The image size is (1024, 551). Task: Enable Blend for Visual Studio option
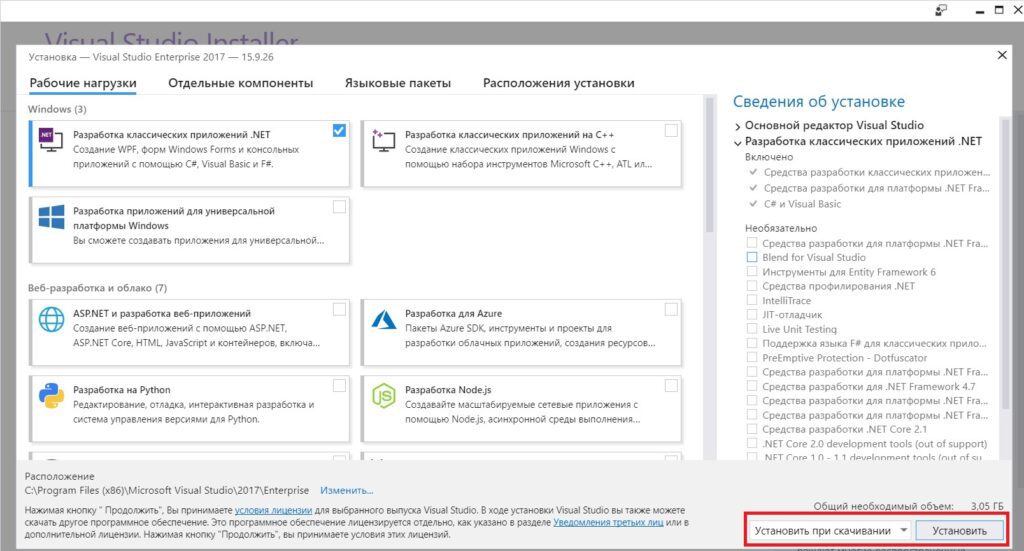click(x=752, y=257)
